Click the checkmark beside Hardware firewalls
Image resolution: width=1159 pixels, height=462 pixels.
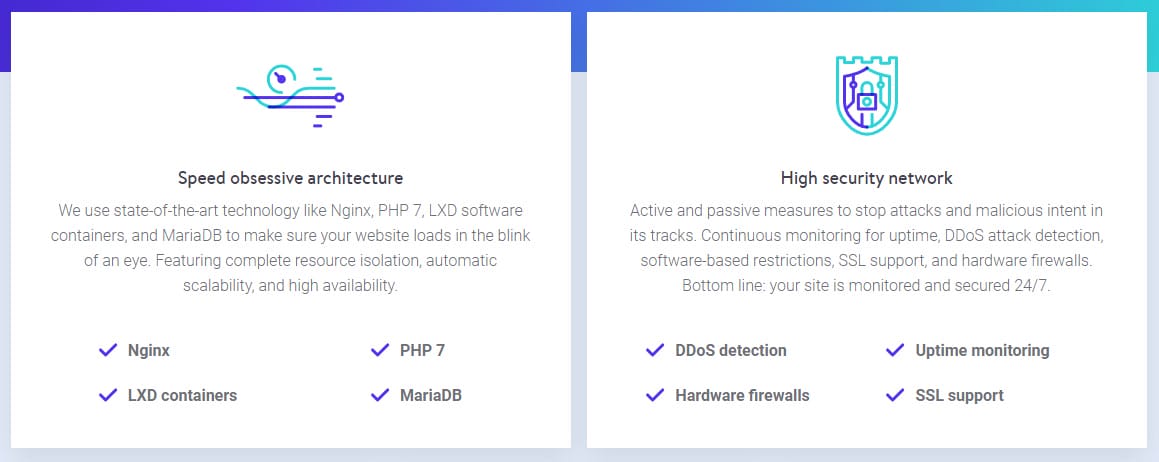(x=655, y=395)
